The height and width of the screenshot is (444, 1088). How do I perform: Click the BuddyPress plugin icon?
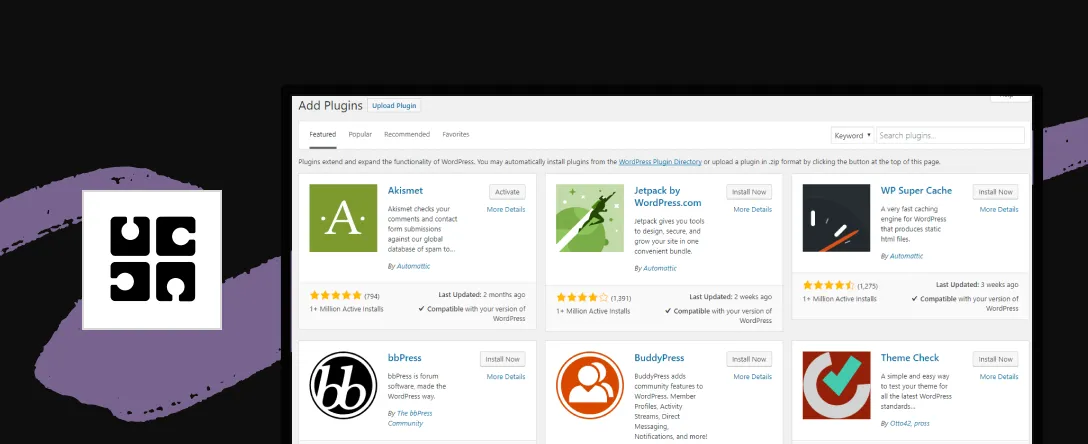[590, 385]
